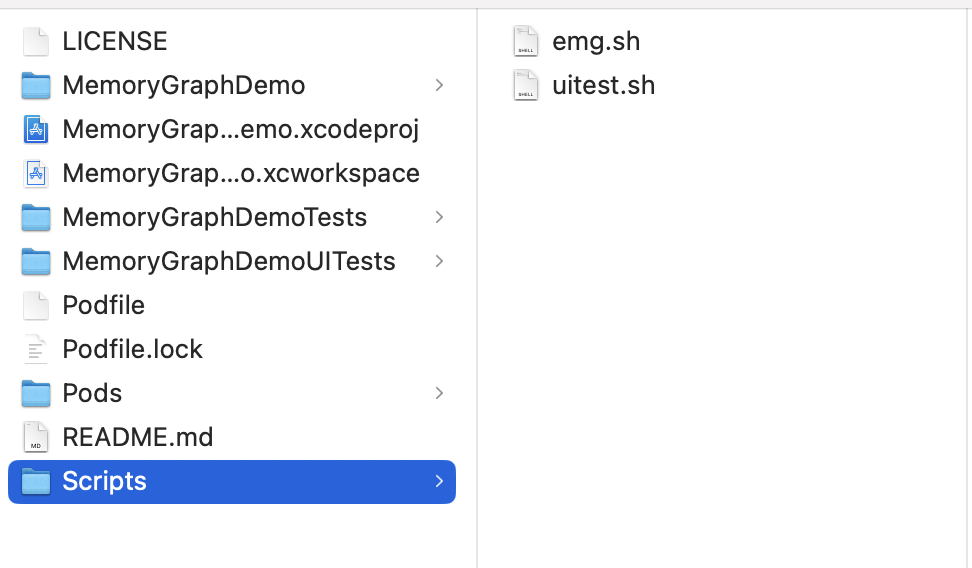
Task: Select the MemoryGraphDemoUITests folder name
Action: (x=228, y=261)
